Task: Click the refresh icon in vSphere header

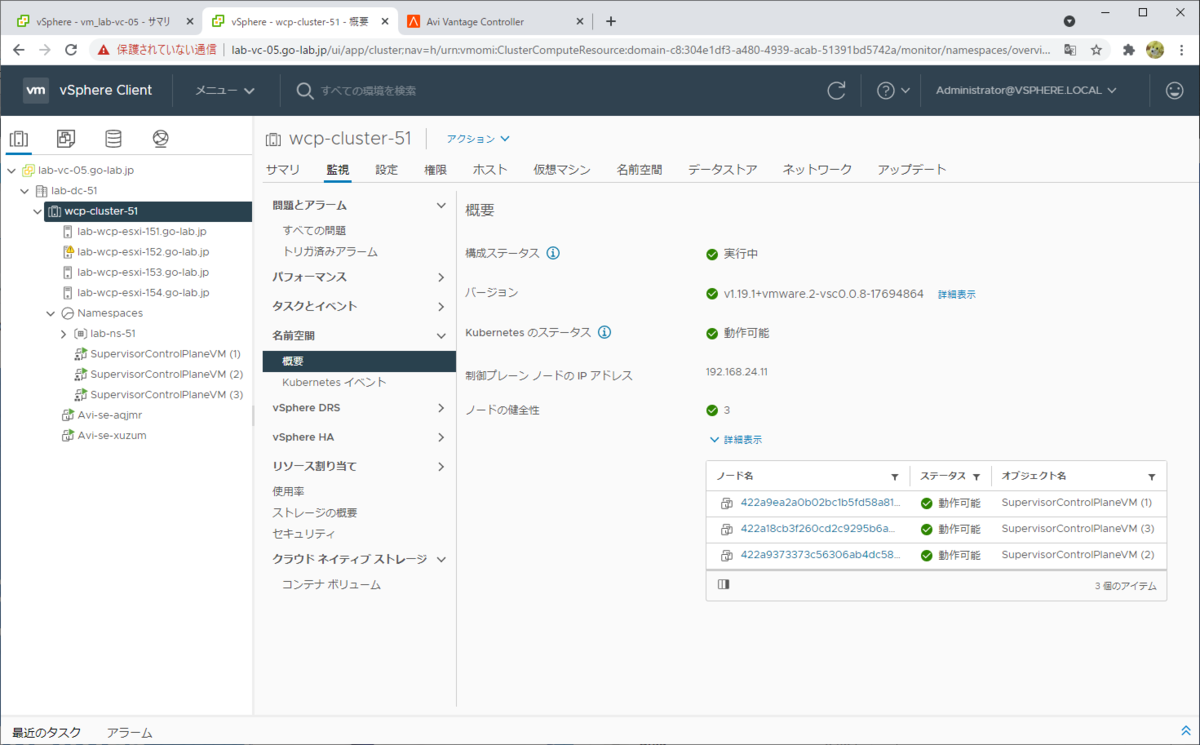Action: (x=836, y=90)
